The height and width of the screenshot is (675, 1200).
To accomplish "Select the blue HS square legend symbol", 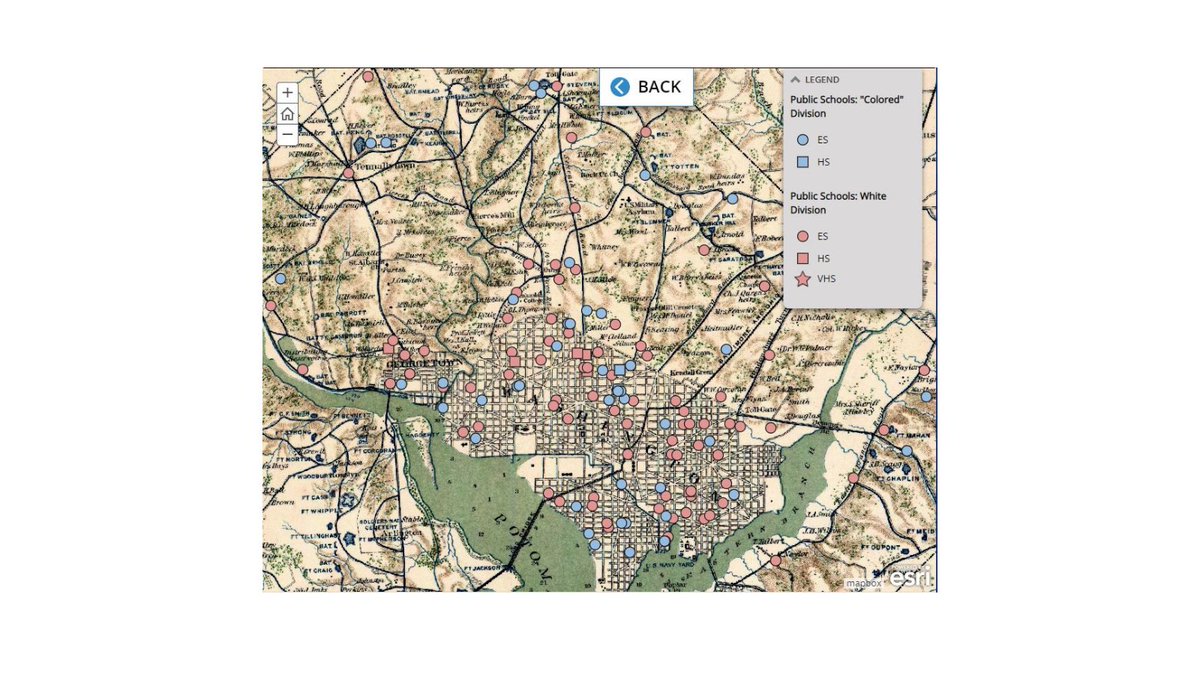I will coord(802,161).
